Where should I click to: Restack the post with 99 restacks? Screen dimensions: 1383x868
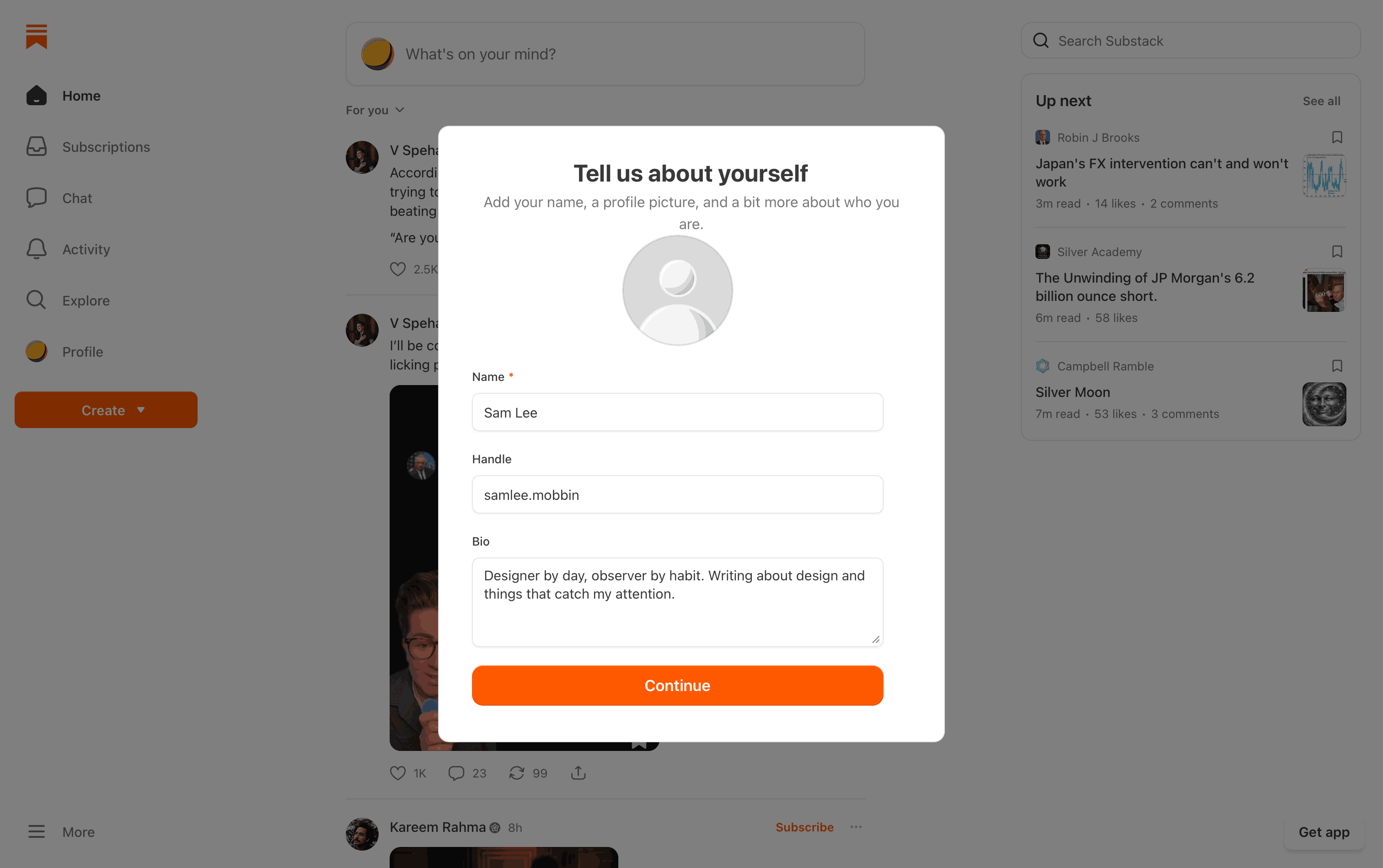click(516, 773)
